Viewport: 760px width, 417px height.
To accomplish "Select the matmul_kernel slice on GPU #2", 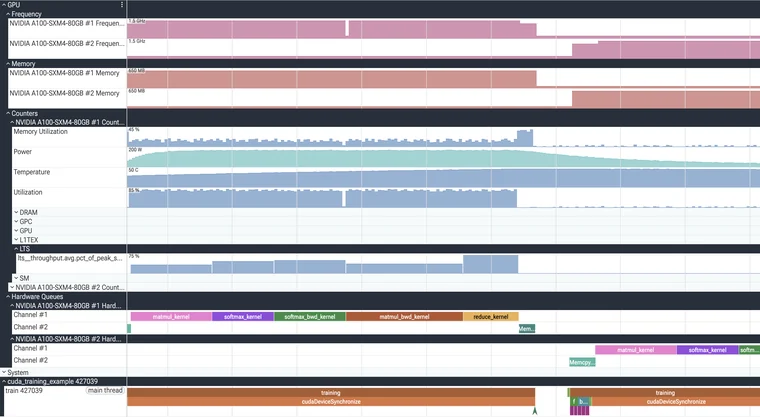I will [635, 350].
